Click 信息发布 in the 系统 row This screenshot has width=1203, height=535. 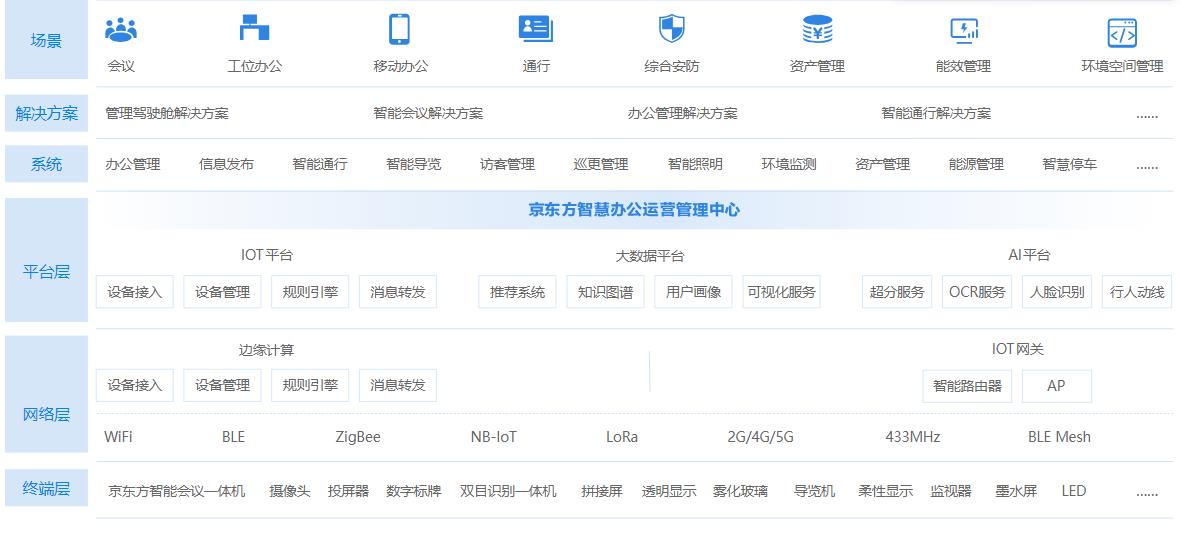tap(226, 164)
